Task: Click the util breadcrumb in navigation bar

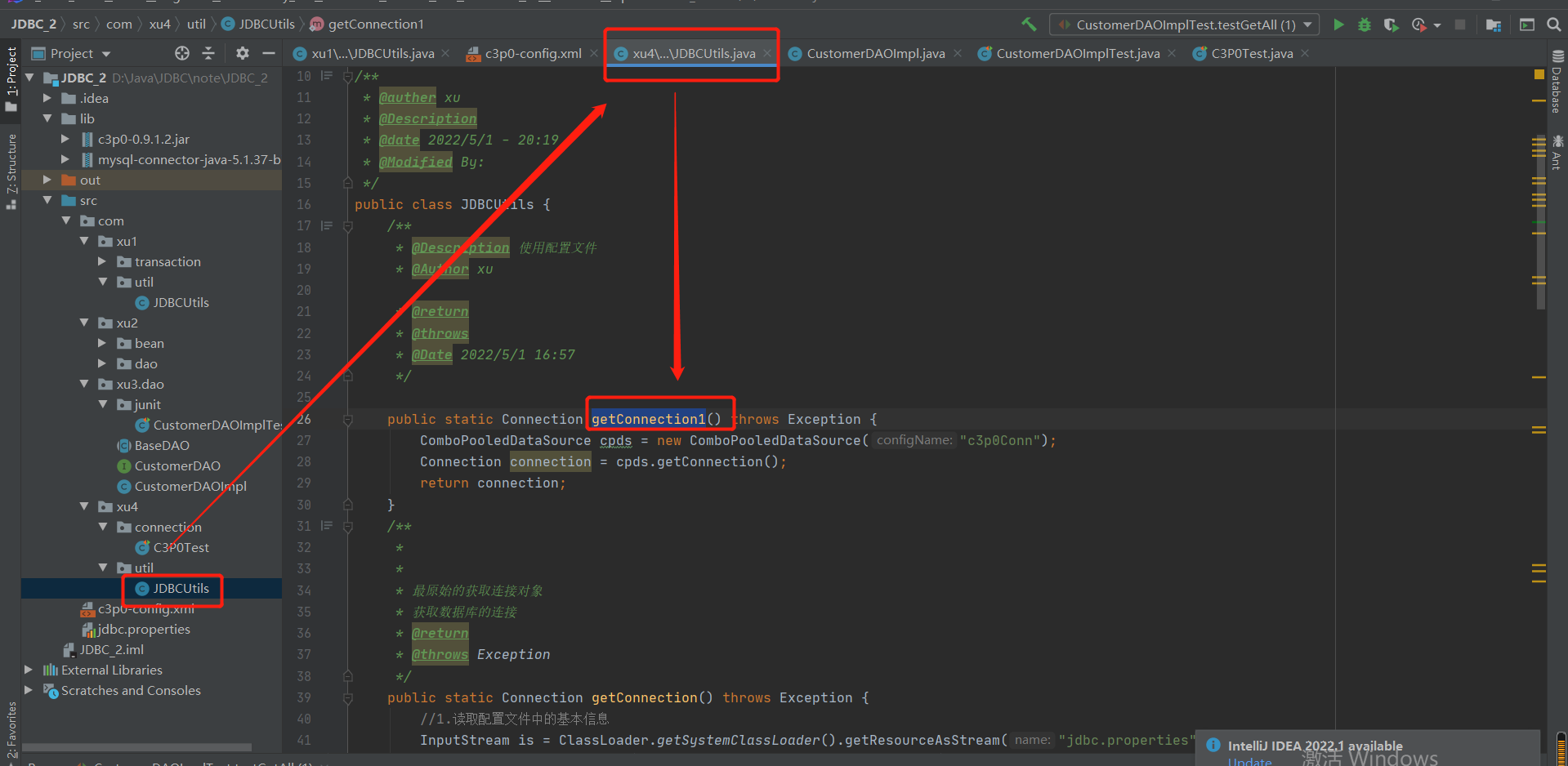Action: [196, 24]
